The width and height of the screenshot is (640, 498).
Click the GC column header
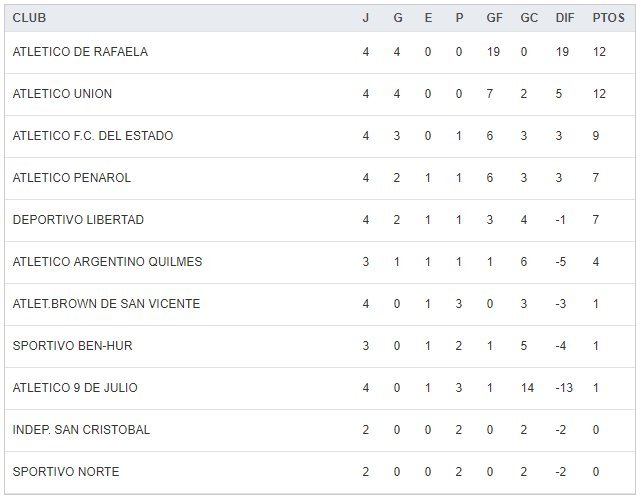[529, 18]
